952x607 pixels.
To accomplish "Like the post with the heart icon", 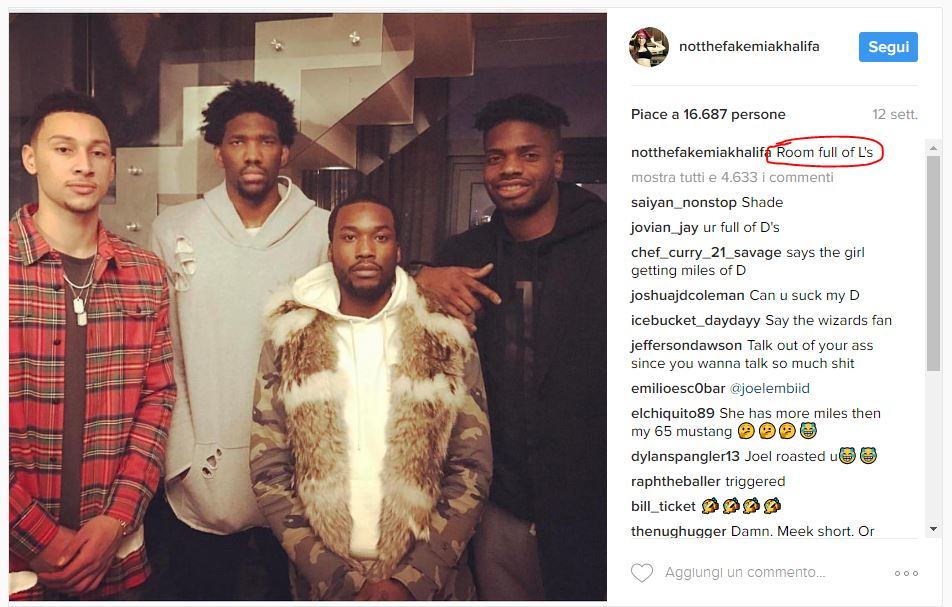I will click(642, 572).
